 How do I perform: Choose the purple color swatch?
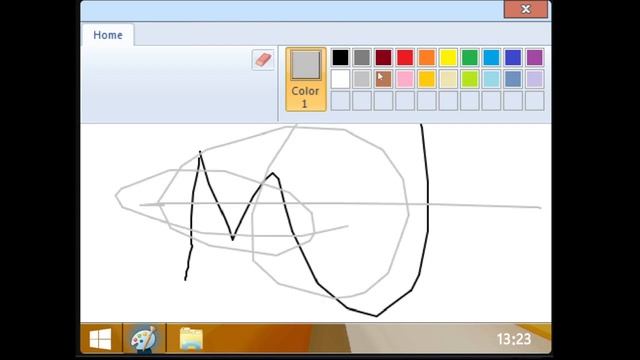point(535,58)
